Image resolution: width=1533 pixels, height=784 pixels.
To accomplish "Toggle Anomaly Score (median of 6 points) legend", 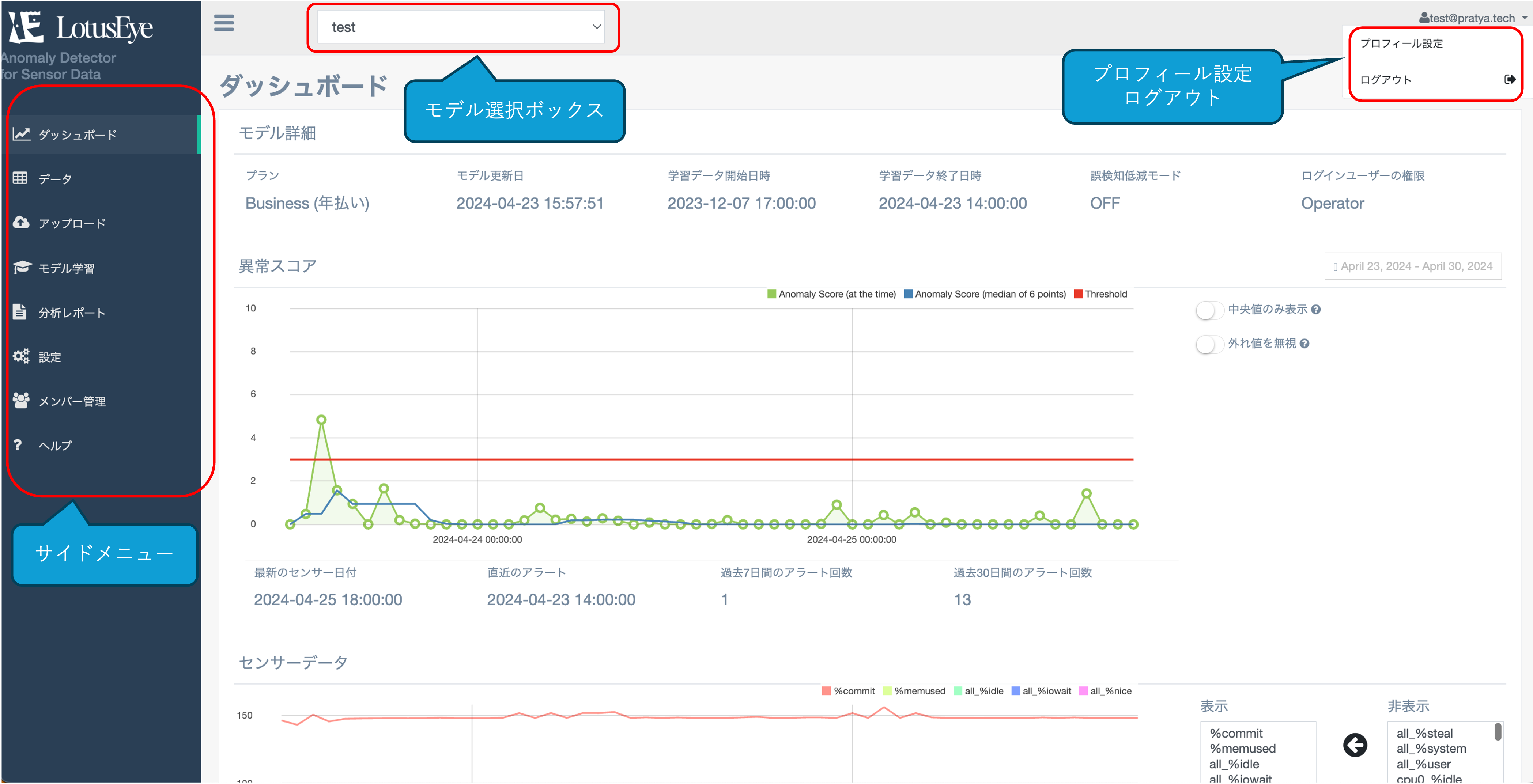I will coord(985,294).
